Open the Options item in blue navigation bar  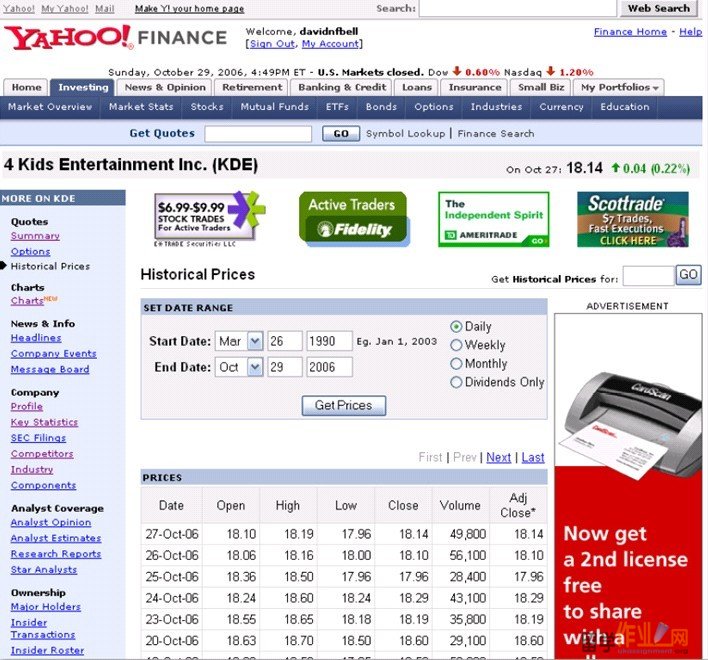434,107
